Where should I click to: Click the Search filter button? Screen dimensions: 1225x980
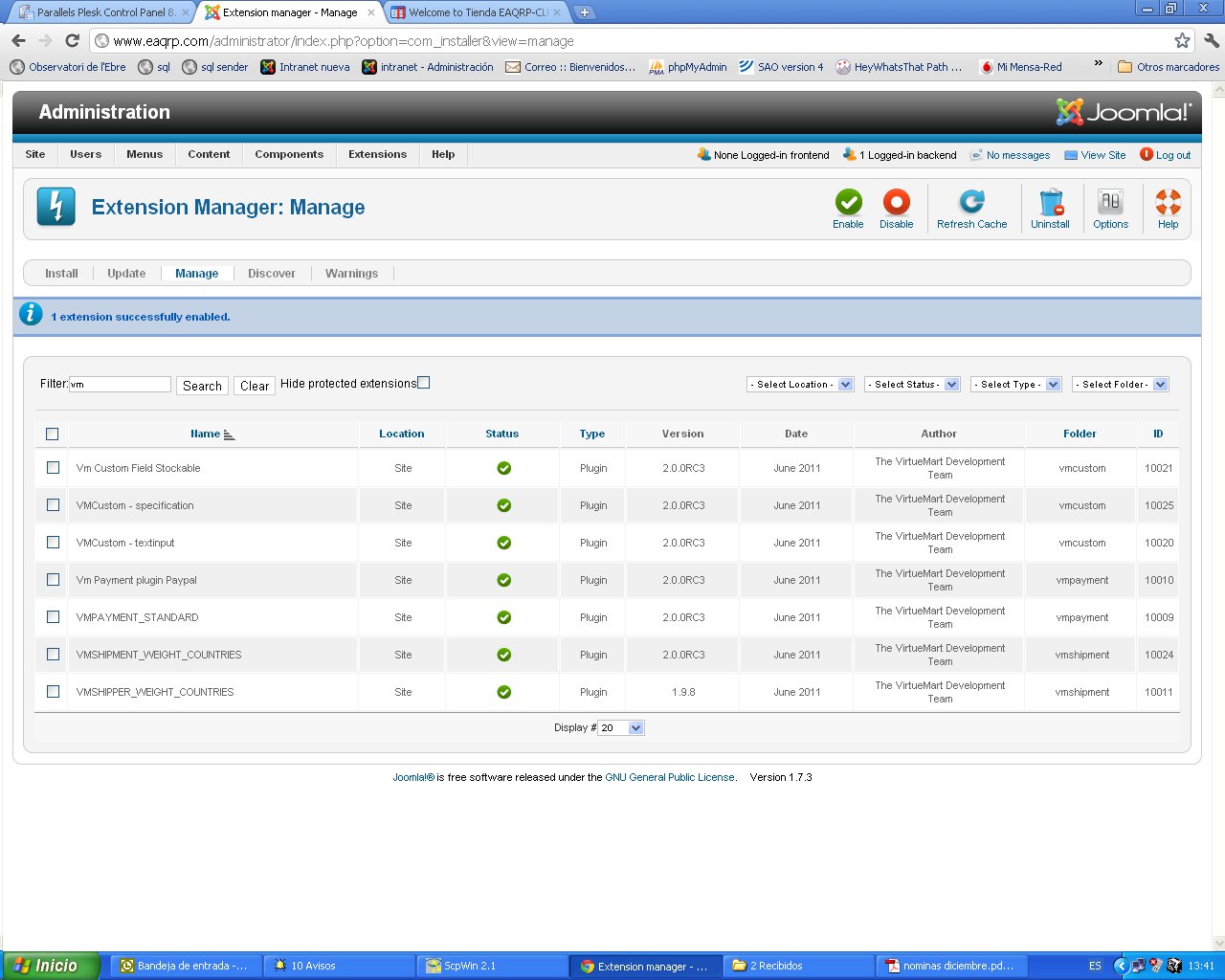coord(202,386)
